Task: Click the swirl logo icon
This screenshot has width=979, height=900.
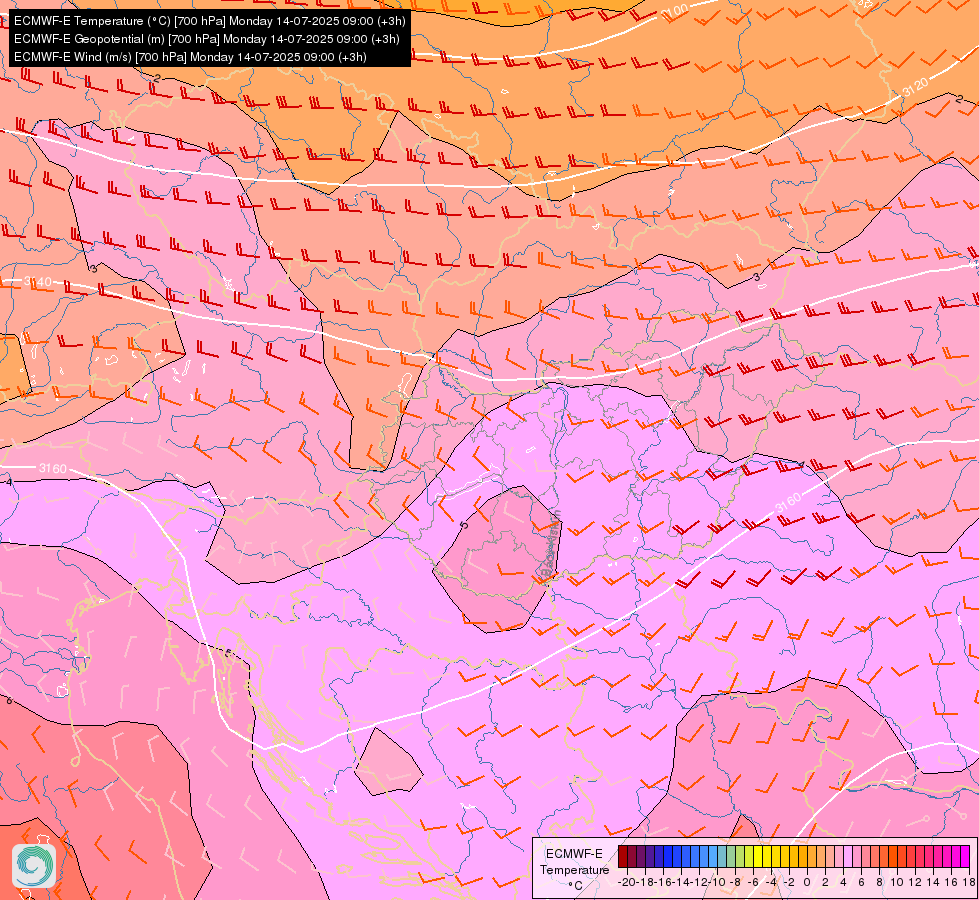Action: 34,865
